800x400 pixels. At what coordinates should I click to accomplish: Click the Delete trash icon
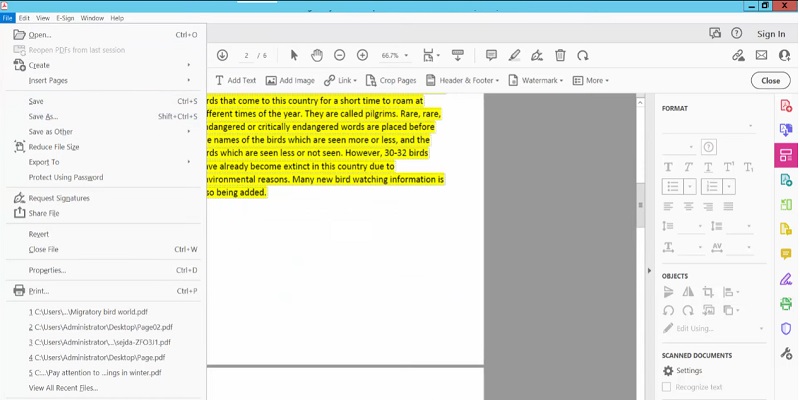tap(560, 55)
